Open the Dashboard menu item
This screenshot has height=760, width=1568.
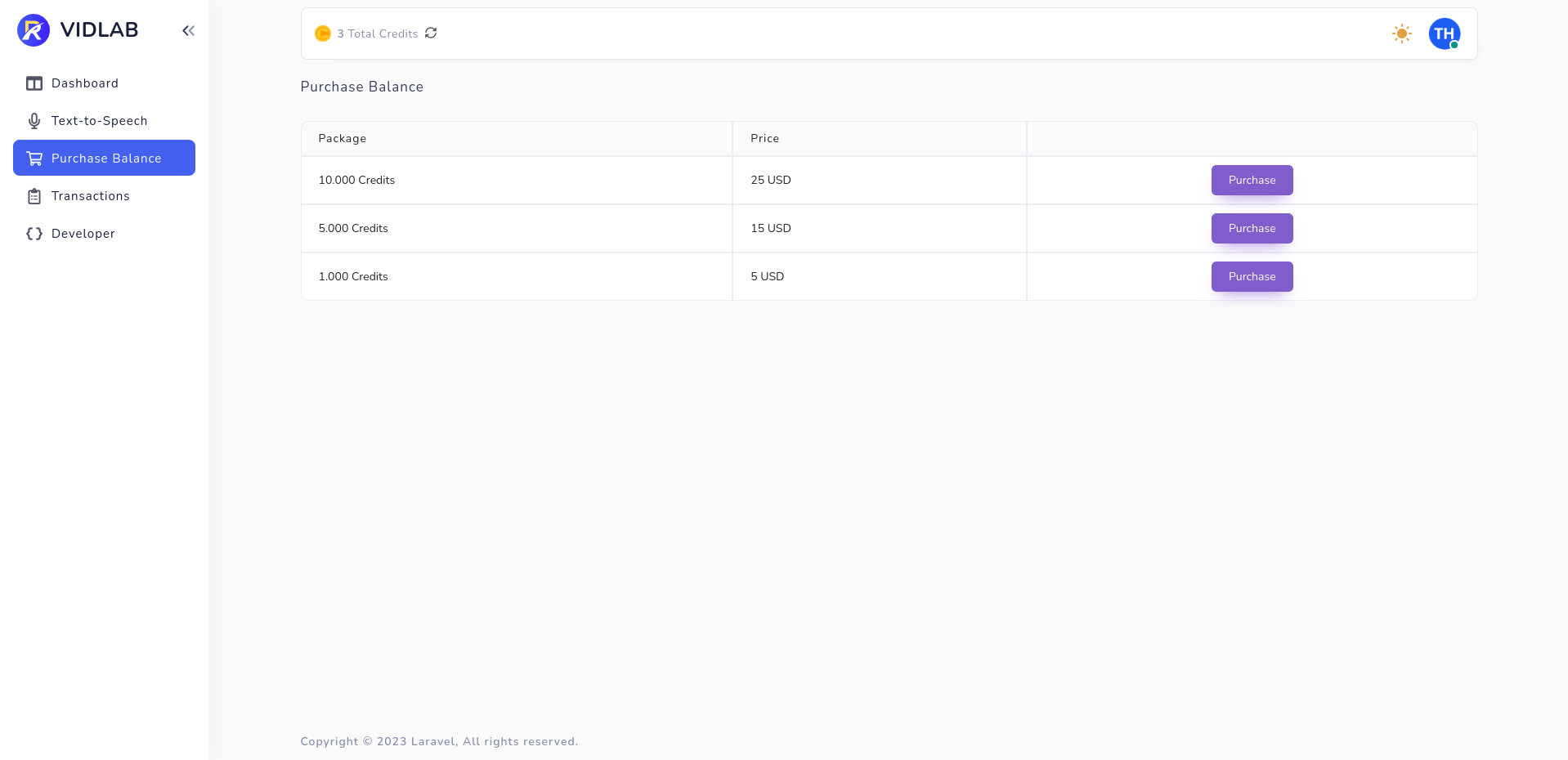104,83
